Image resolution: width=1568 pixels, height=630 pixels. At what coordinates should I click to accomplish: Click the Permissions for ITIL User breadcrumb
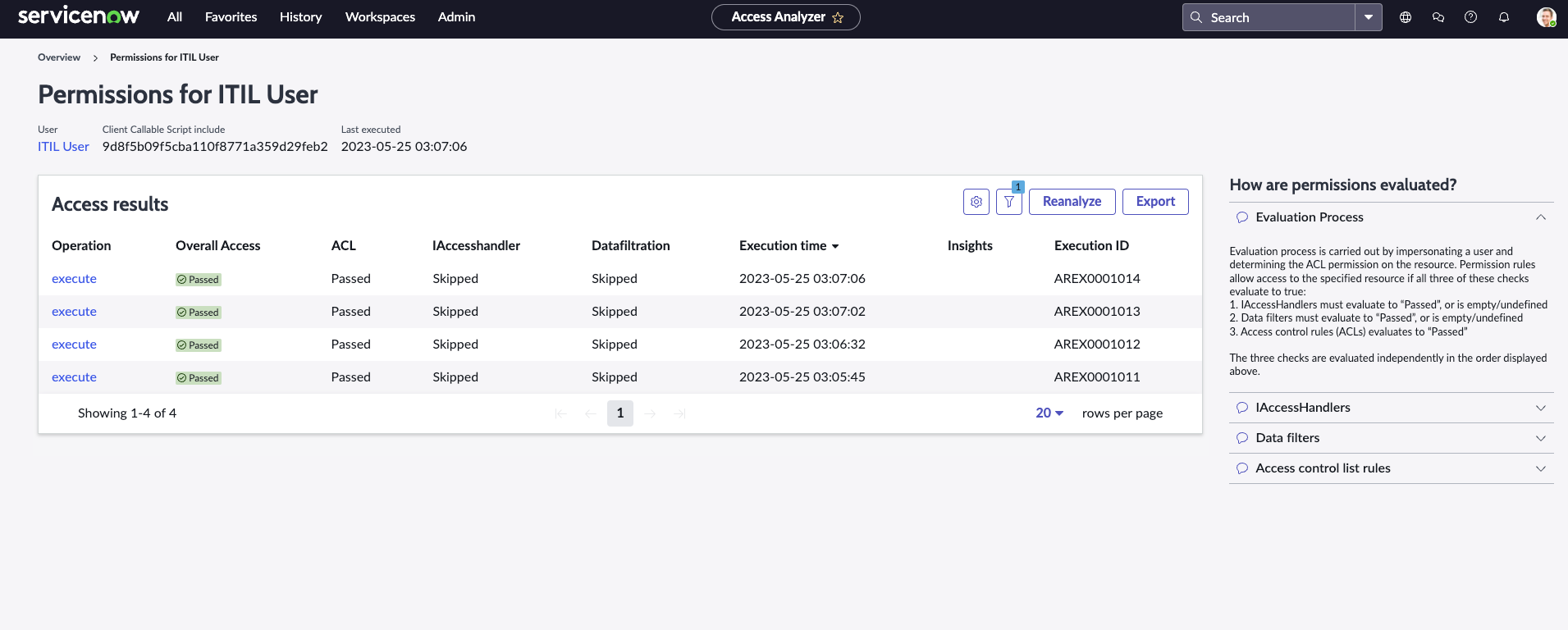point(164,57)
